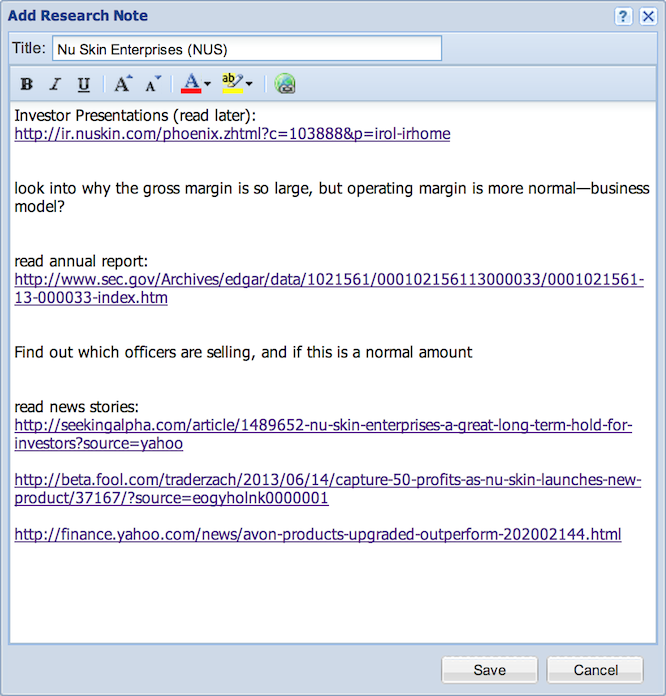Click the 'Add Research Note' dialog title
Screen dimensions: 666x696
point(78,16)
